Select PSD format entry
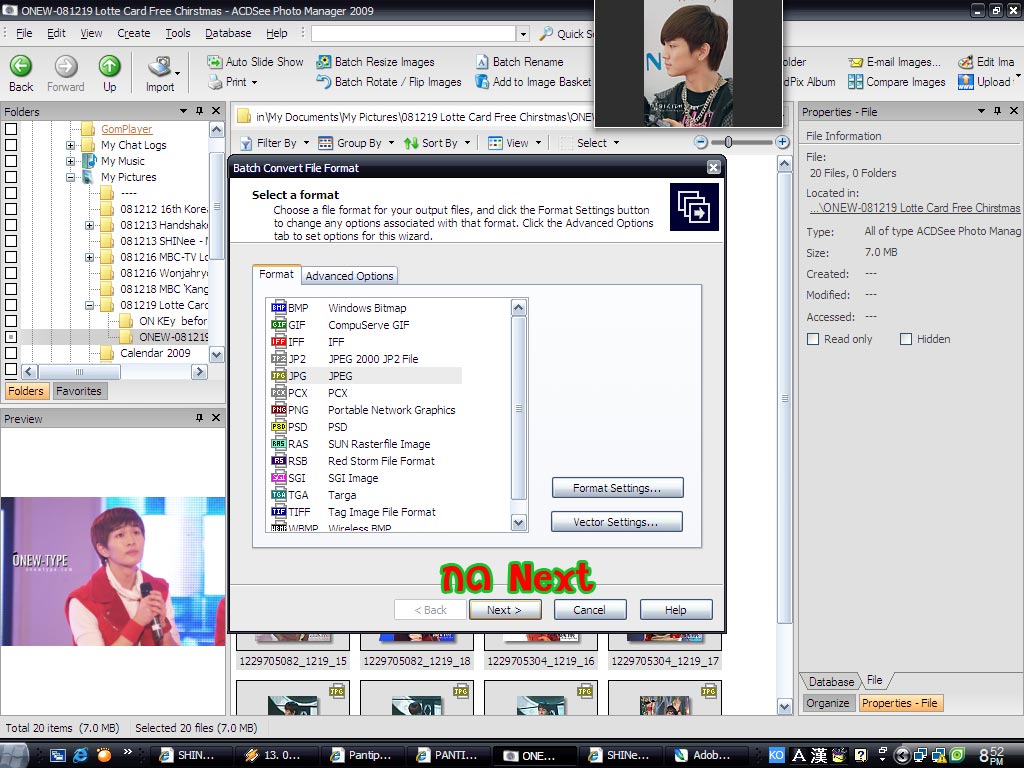The image size is (1024, 768). coord(366,426)
